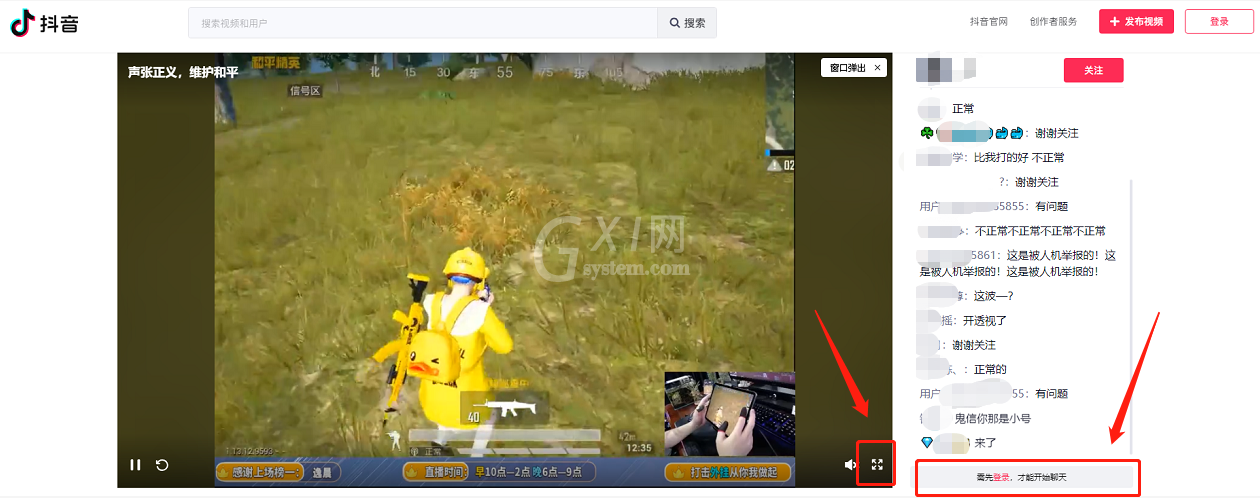1260x498 pixels.
Task: Click the 打击外挂从你我做起 banner
Action: (x=728, y=472)
